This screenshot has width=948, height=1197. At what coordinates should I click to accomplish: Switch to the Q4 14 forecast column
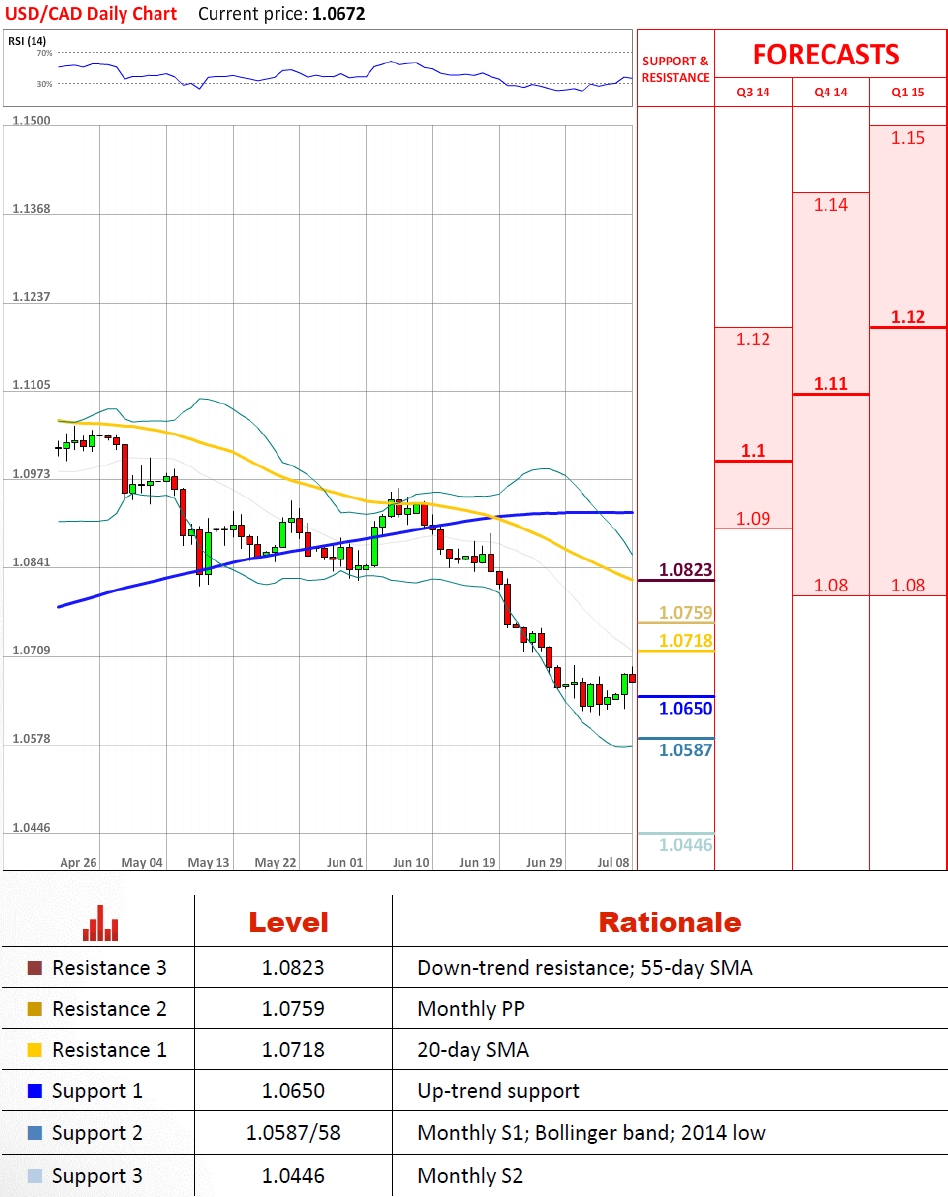(x=830, y=92)
